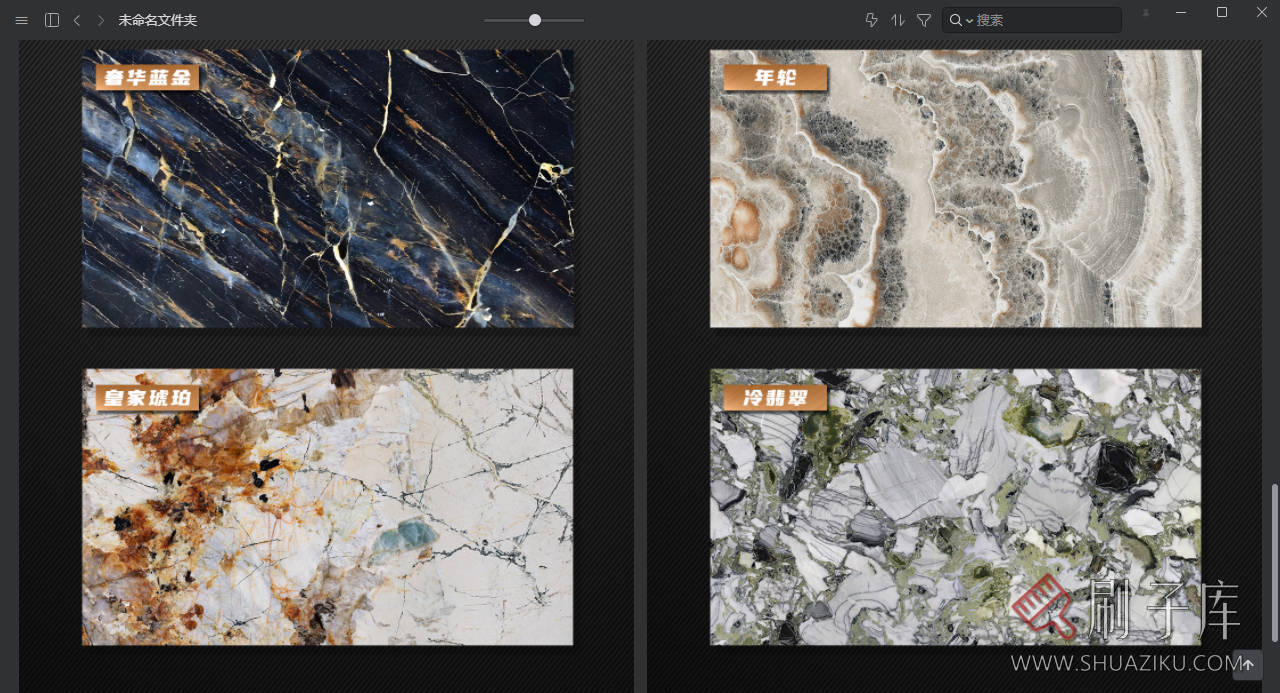Click the lightning quick-action icon
Image resolution: width=1280 pixels, height=693 pixels.
point(871,20)
